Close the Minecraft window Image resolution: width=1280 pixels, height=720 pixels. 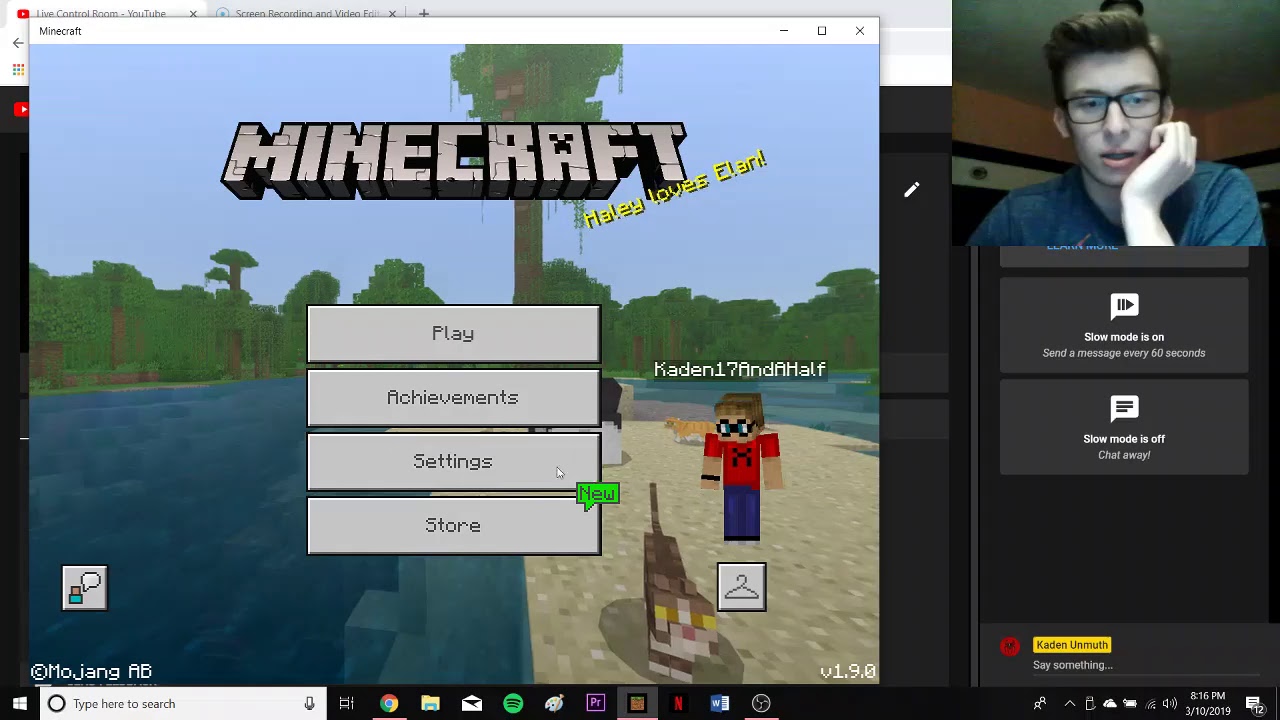click(860, 31)
